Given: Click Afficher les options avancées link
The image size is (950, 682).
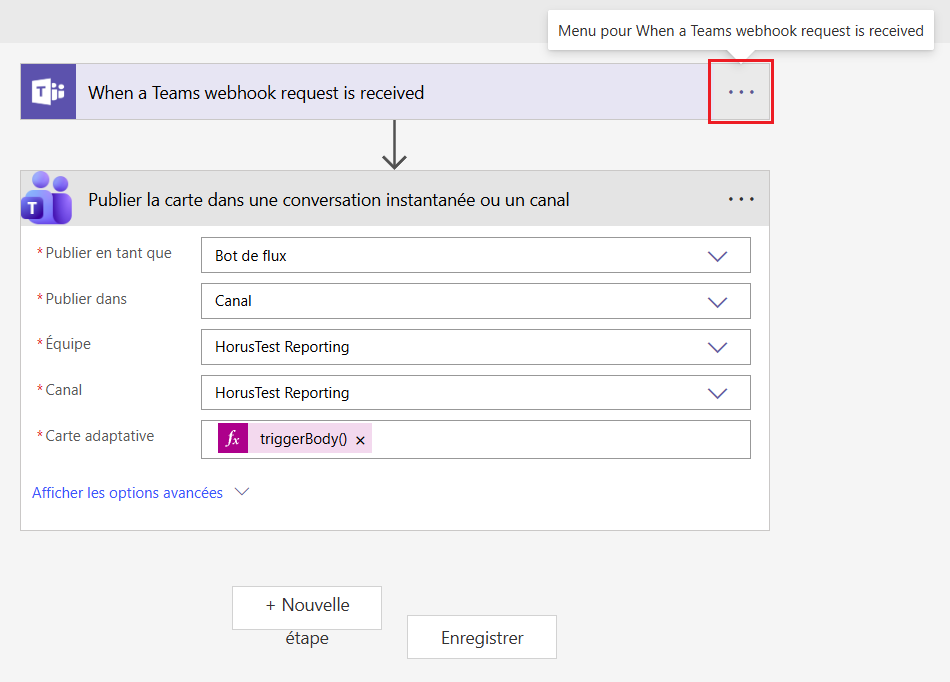Looking at the screenshot, I should [127, 493].
